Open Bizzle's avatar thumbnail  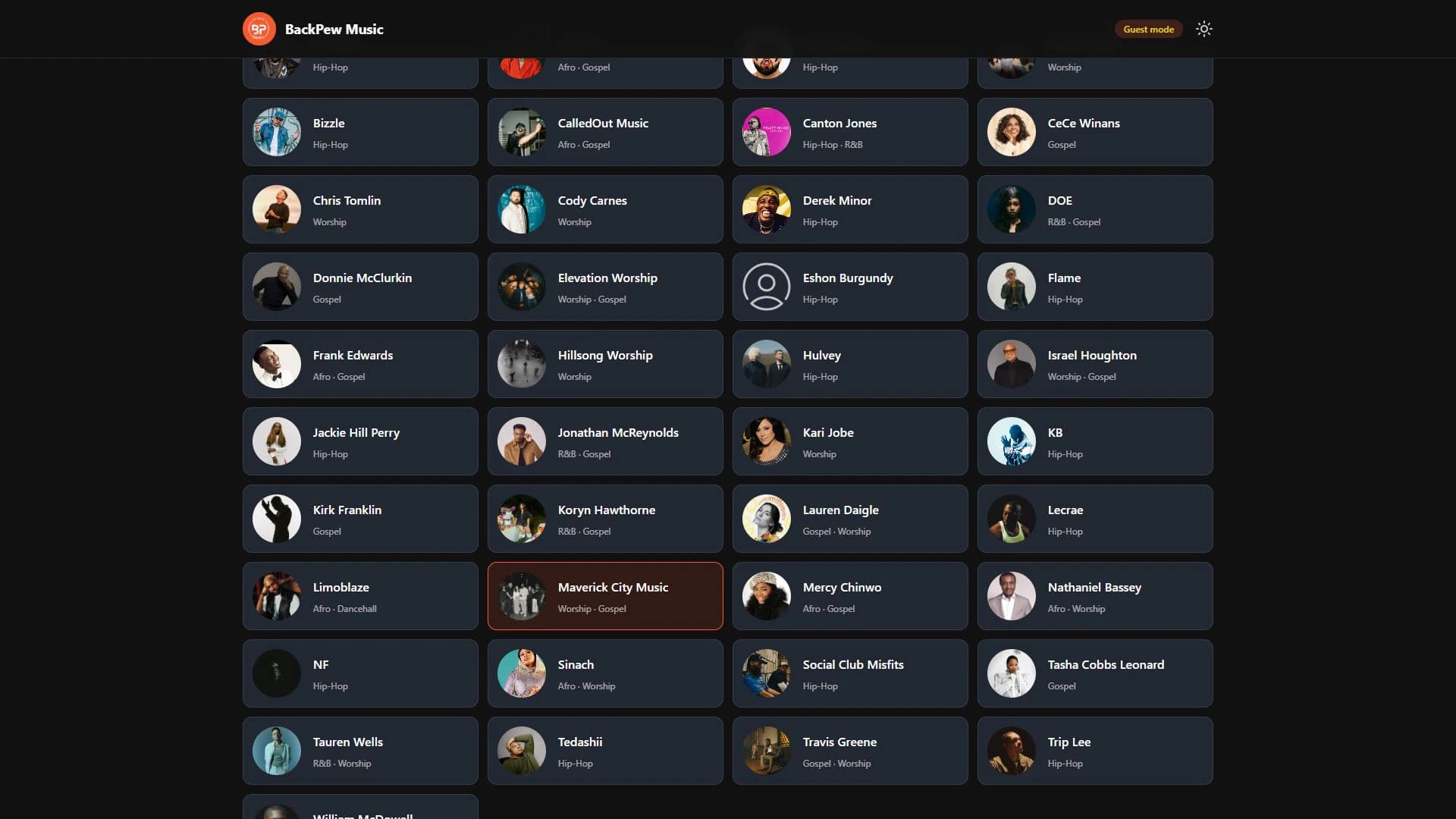tap(277, 132)
